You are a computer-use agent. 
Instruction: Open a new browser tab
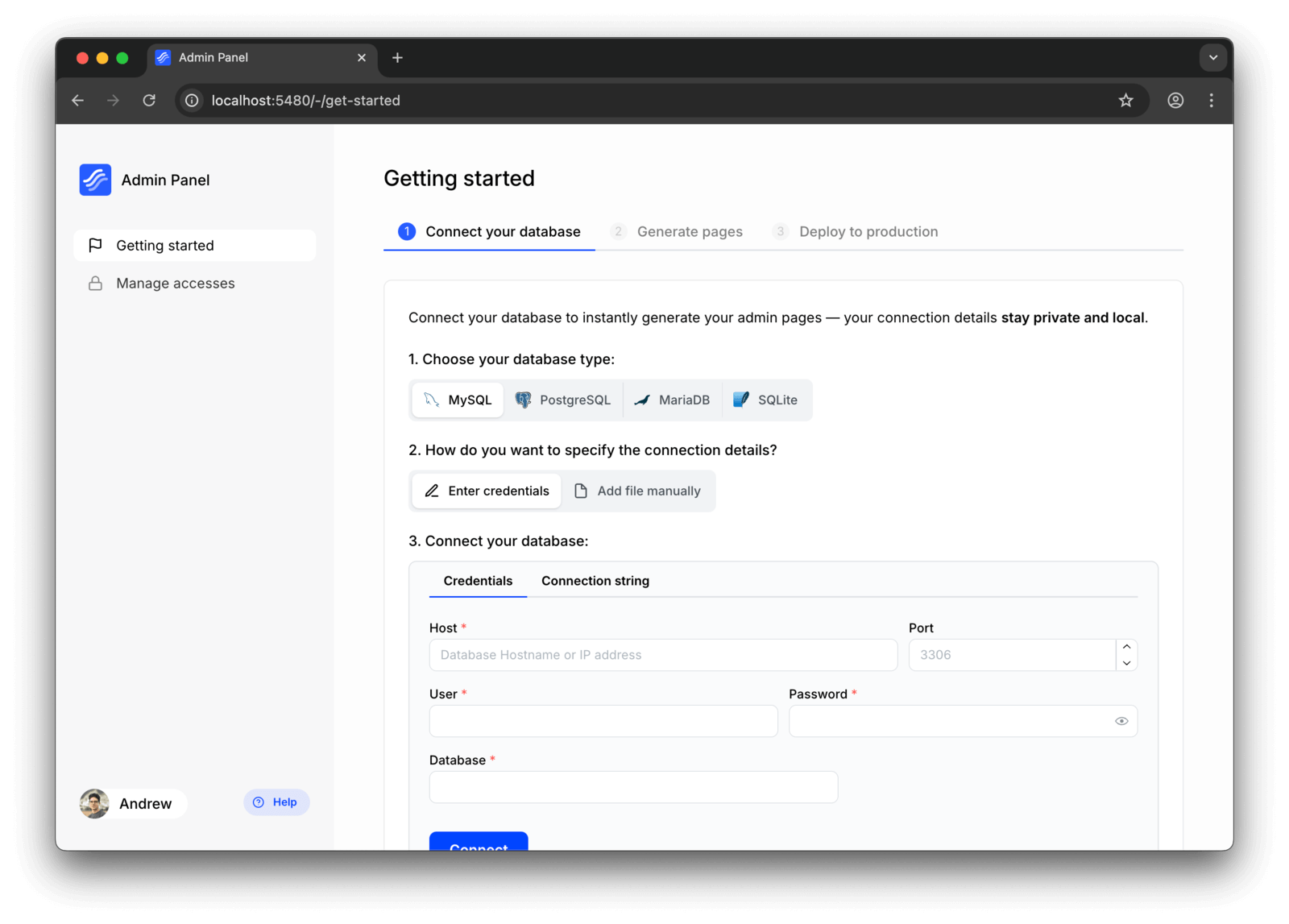point(397,58)
